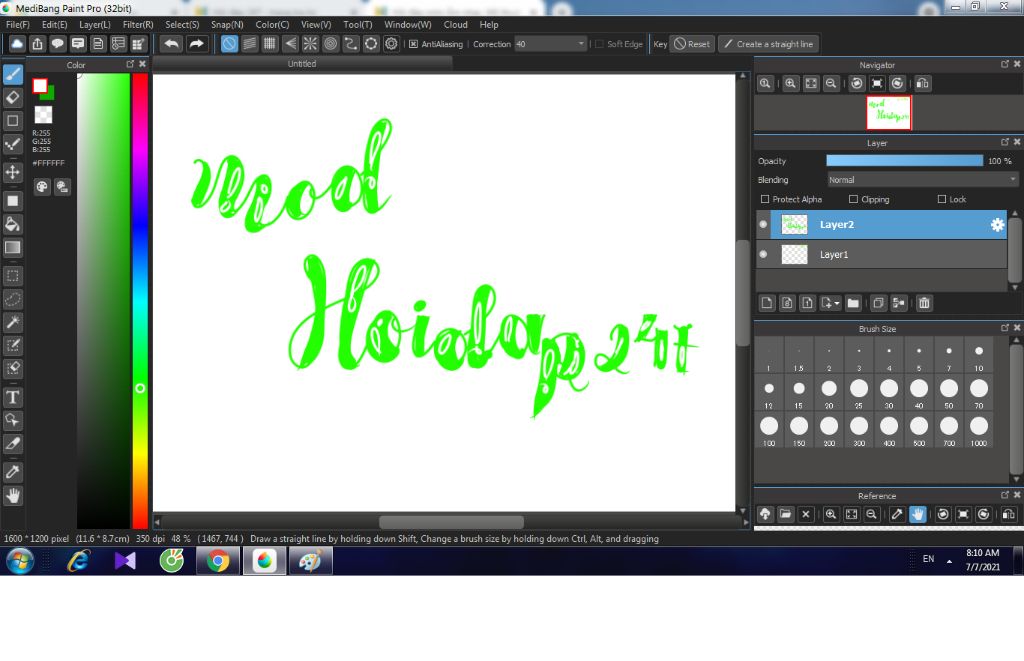Zoom in using Navigator panel

pyautogui.click(x=791, y=83)
